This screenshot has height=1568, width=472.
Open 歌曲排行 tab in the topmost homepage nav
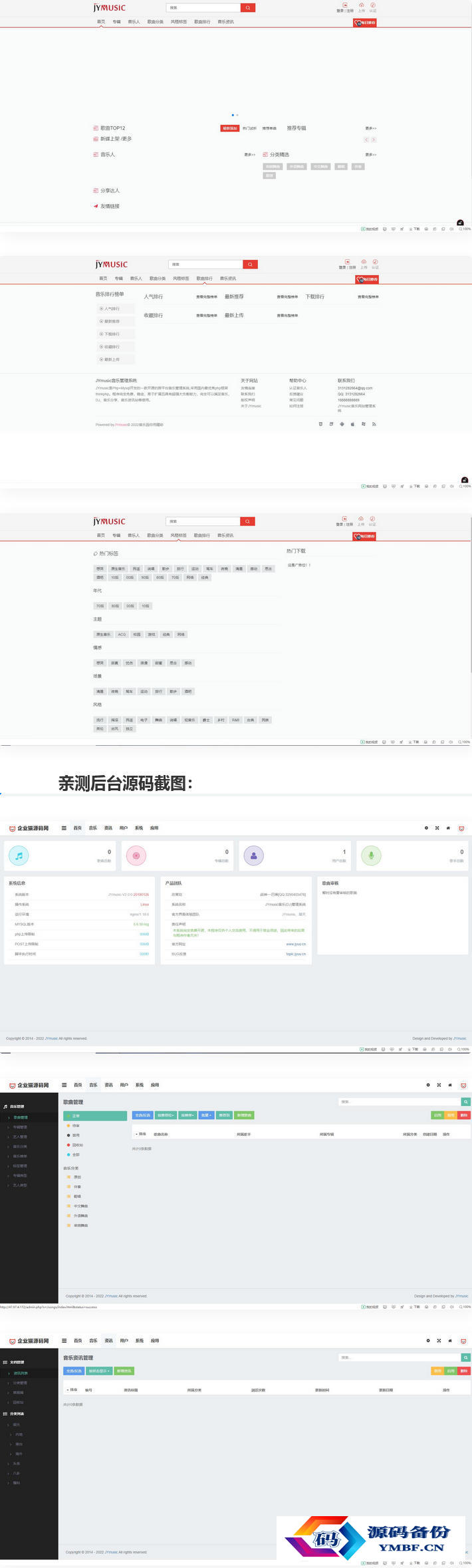[202, 22]
